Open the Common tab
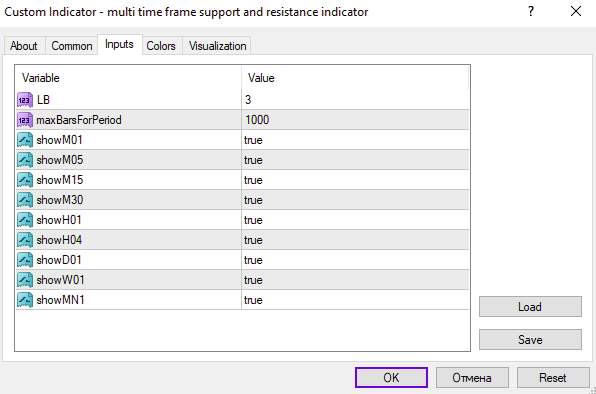596x394 pixels. pos(72,46)
